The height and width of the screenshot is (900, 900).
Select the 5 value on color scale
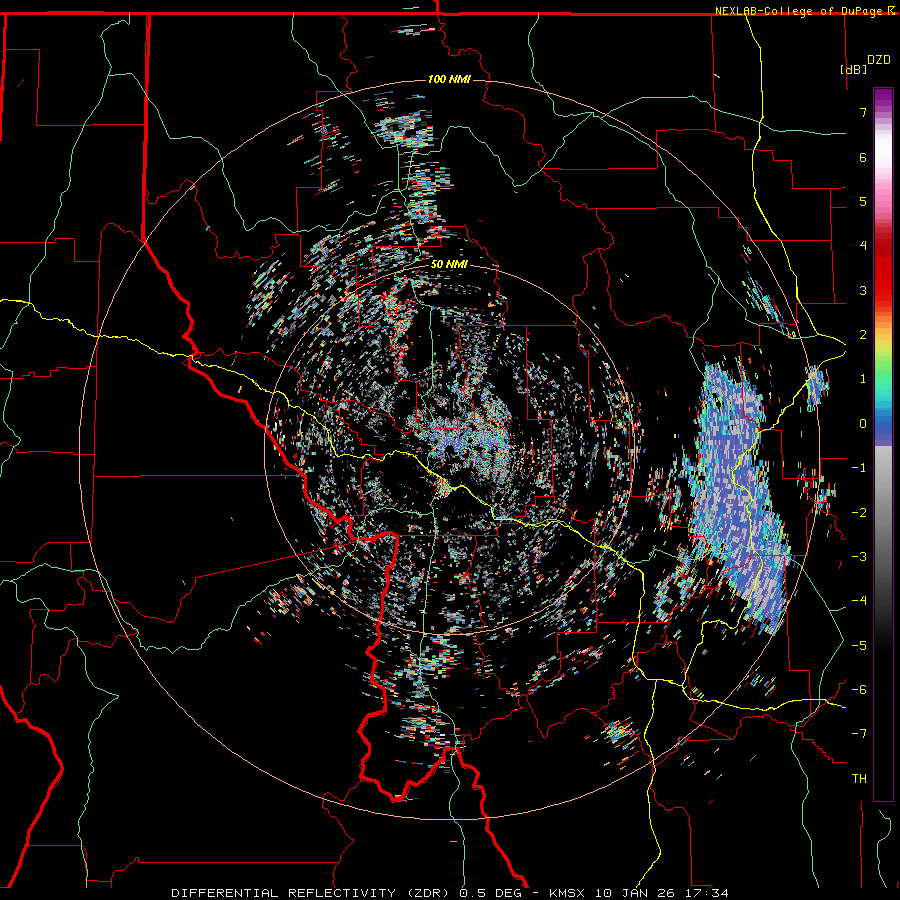(x=863, y=201)
